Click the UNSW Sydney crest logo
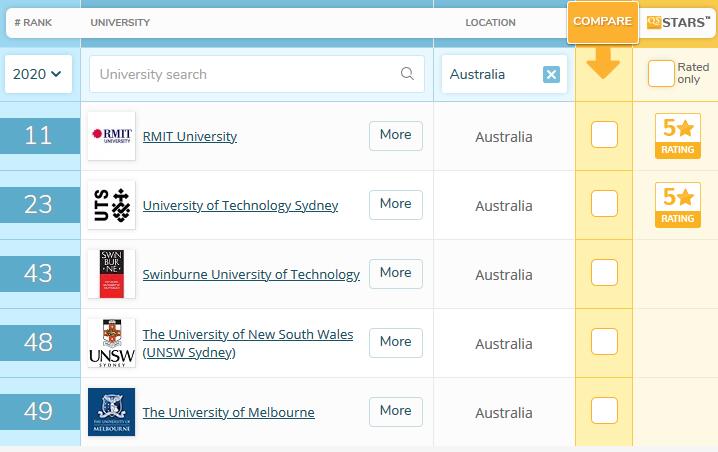Viewport: 718px width, 452px height. click(x=111, y=343)
